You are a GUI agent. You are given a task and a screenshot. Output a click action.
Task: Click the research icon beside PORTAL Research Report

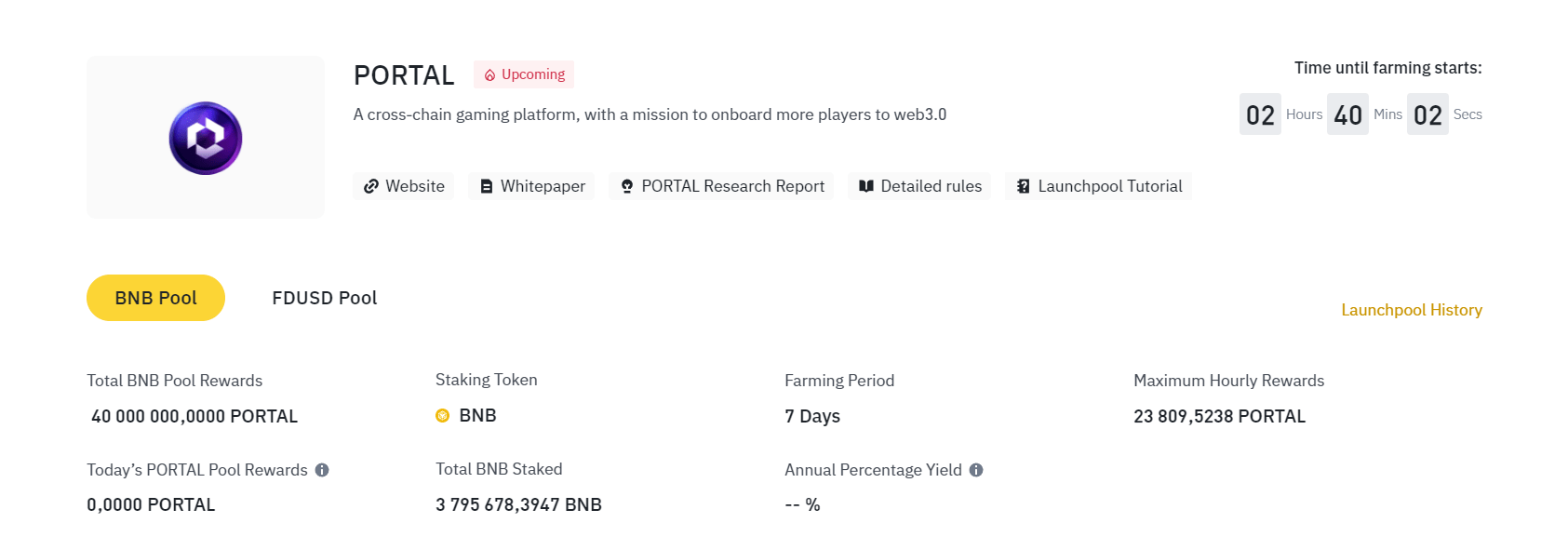pyautogui.click(x=627, y=186)
